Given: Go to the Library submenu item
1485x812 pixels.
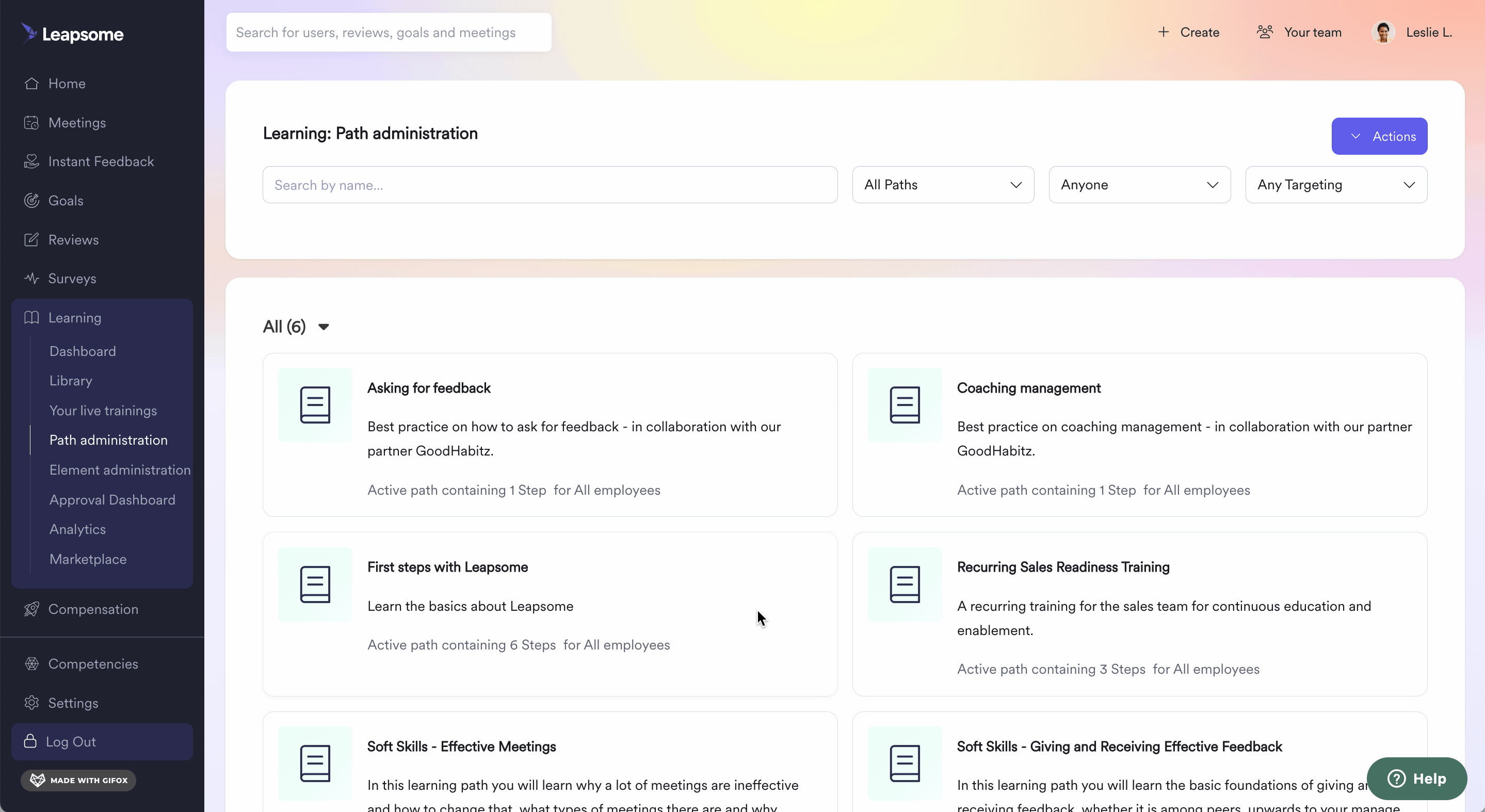Looking at the screenshot, I should [x=71, y=381].
